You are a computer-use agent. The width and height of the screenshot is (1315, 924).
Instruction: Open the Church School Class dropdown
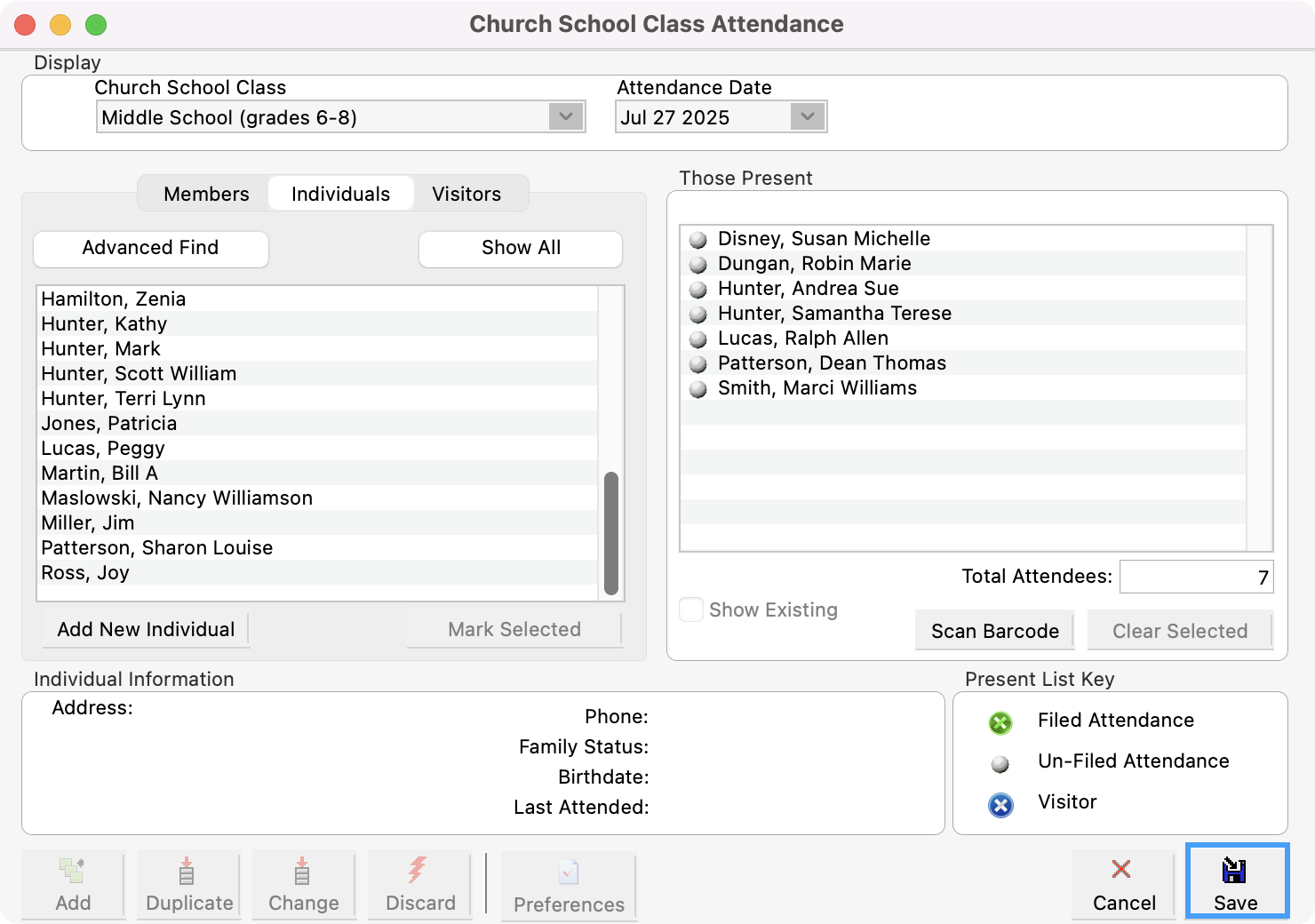pyautogui.click(x=566, y=116)
